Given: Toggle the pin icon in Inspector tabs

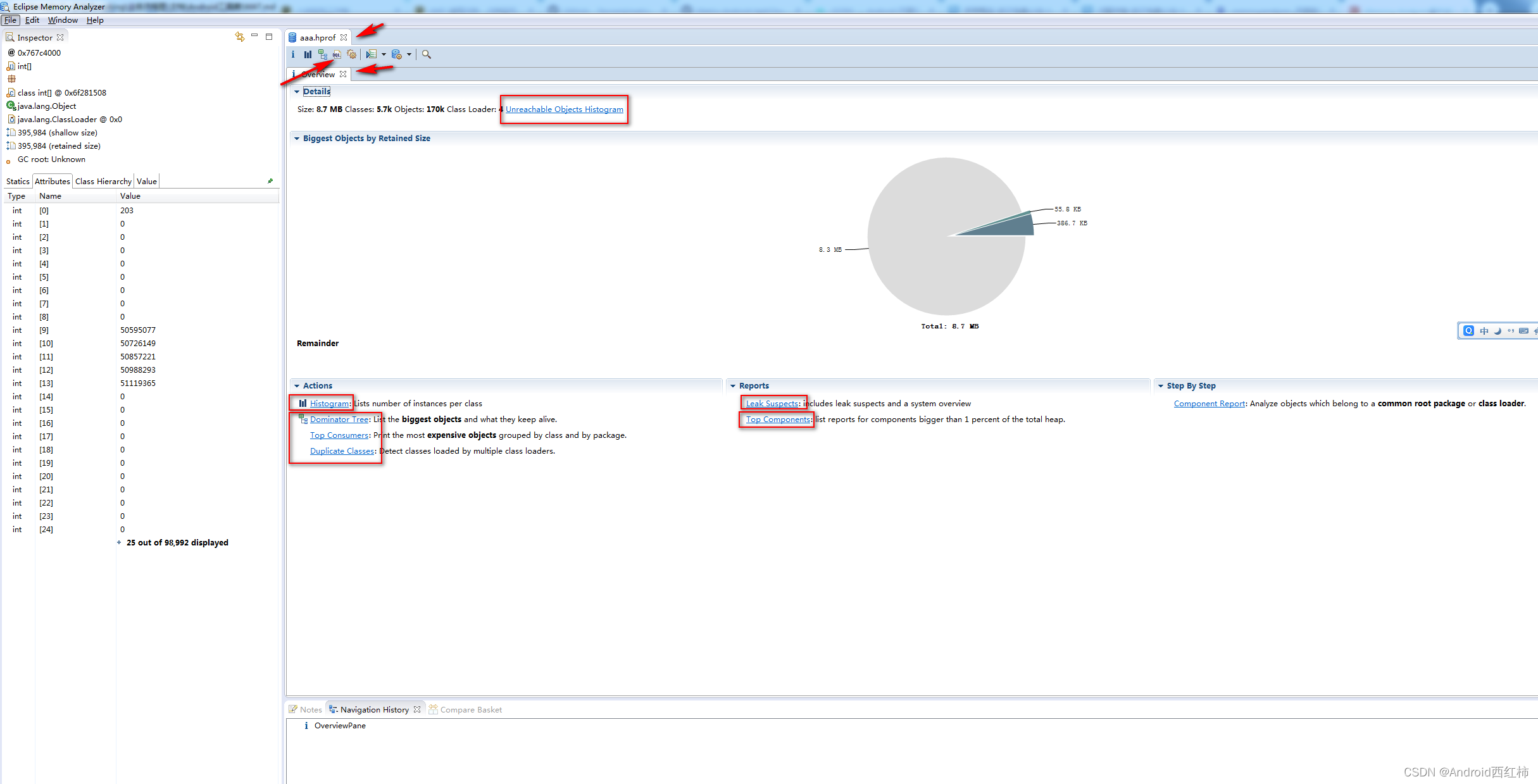Looking at the screenshot, I should coord(270,181).
